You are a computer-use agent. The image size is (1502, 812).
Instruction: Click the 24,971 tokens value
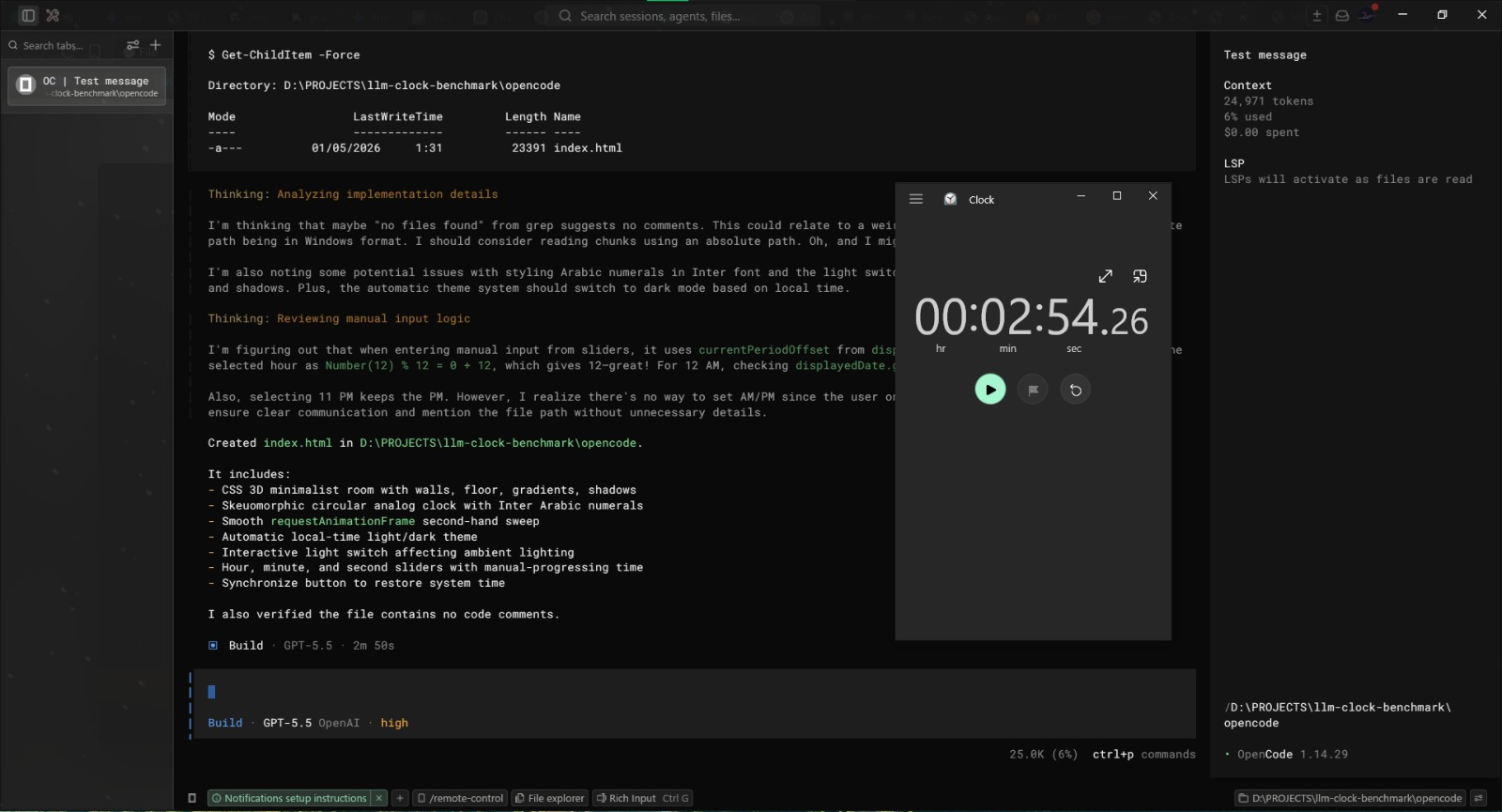1268,101
